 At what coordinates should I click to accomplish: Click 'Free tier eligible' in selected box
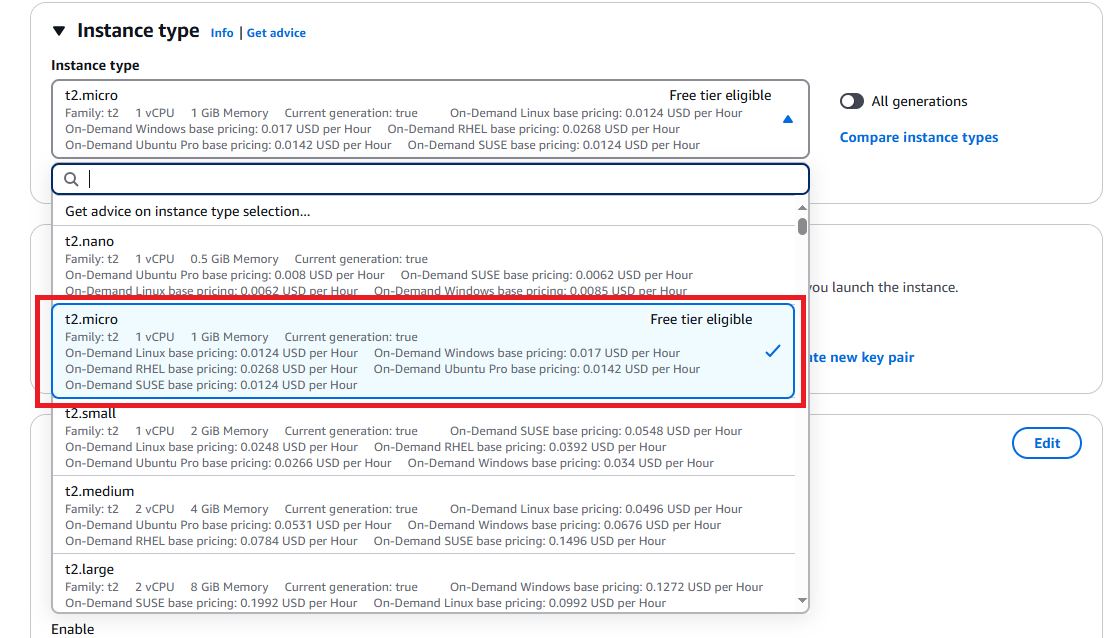pos(720,95)
